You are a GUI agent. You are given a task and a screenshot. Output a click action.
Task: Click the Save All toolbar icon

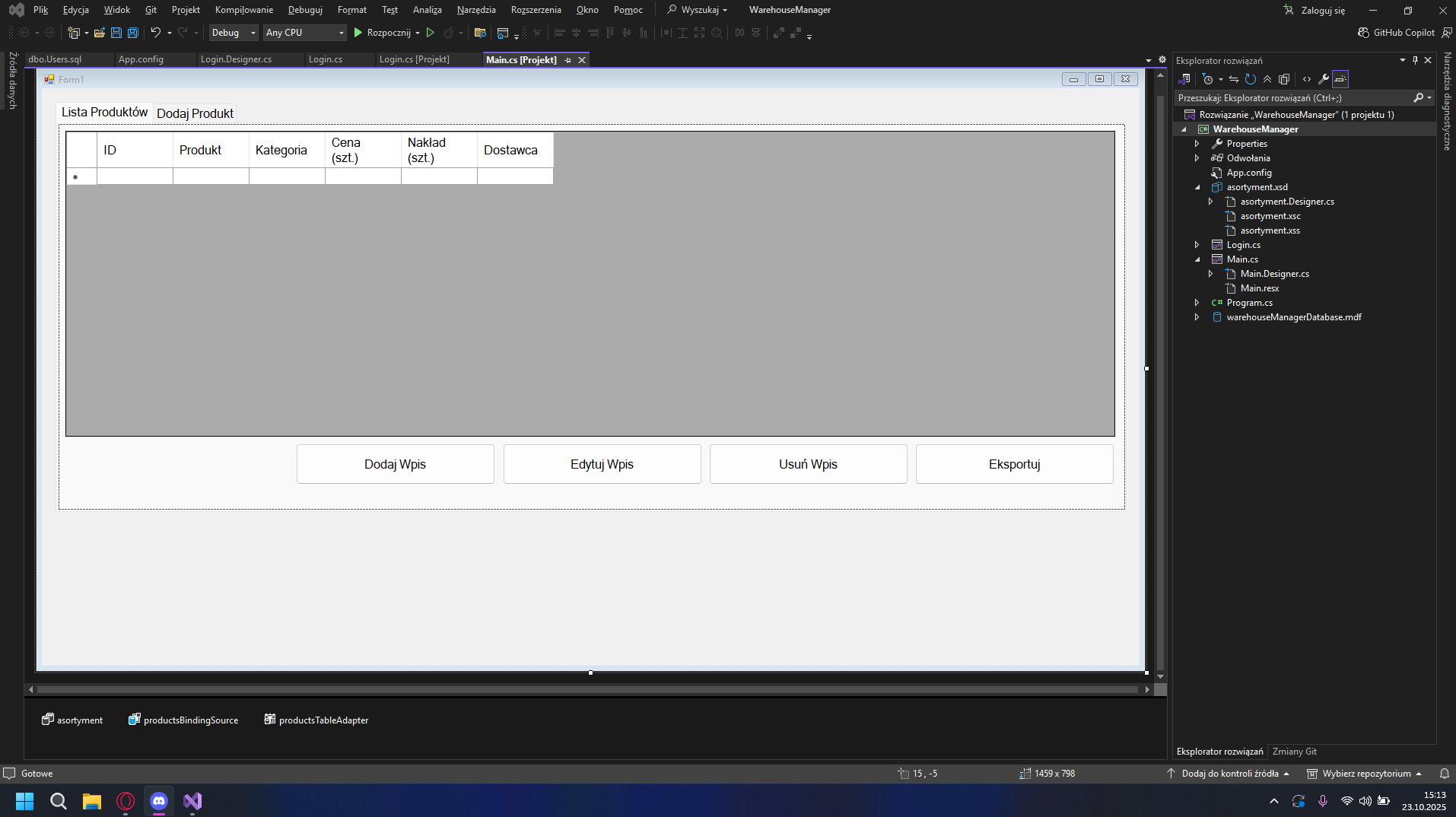(x=132, y=33)
